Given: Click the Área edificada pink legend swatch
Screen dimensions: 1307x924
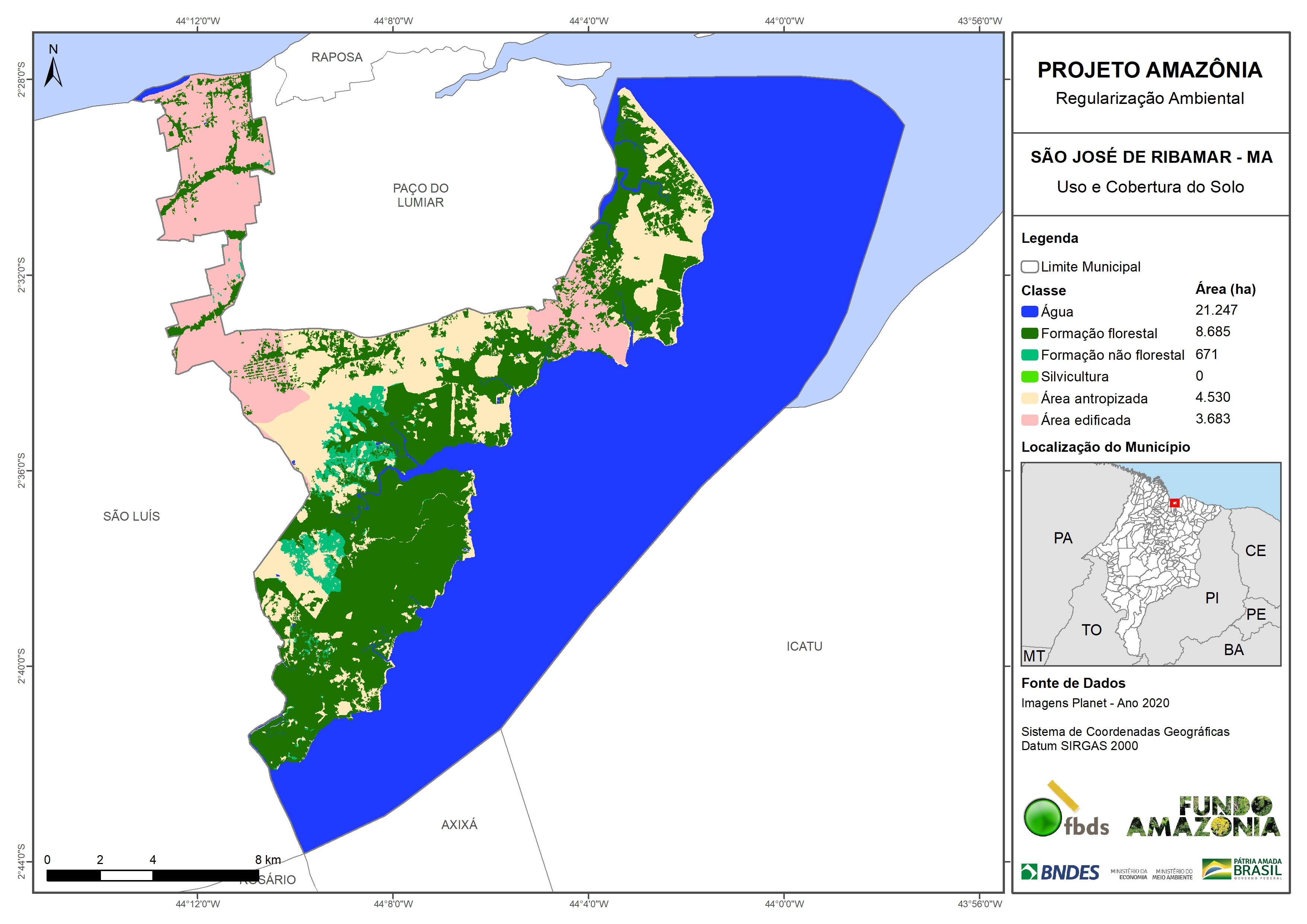Looking at the screenshot, I should pyautogui.click(x=1029, y=420).
